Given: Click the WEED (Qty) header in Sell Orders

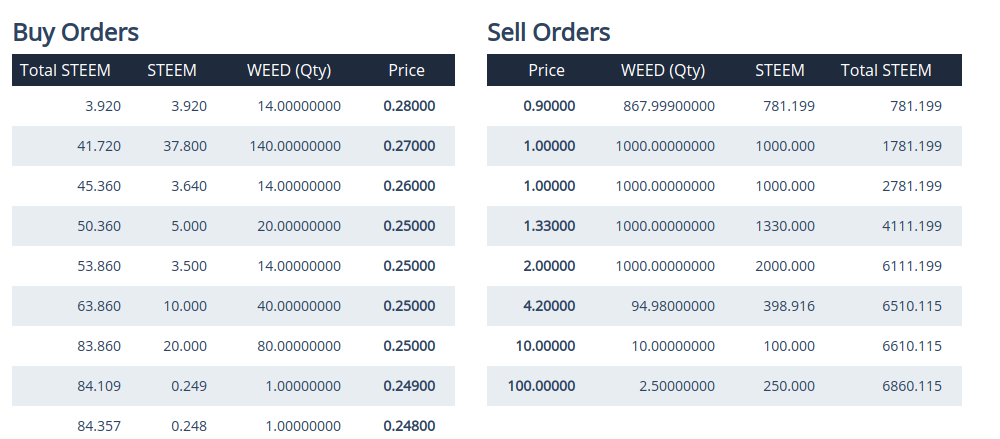Looking at the screenshot, I should [663, 70].
